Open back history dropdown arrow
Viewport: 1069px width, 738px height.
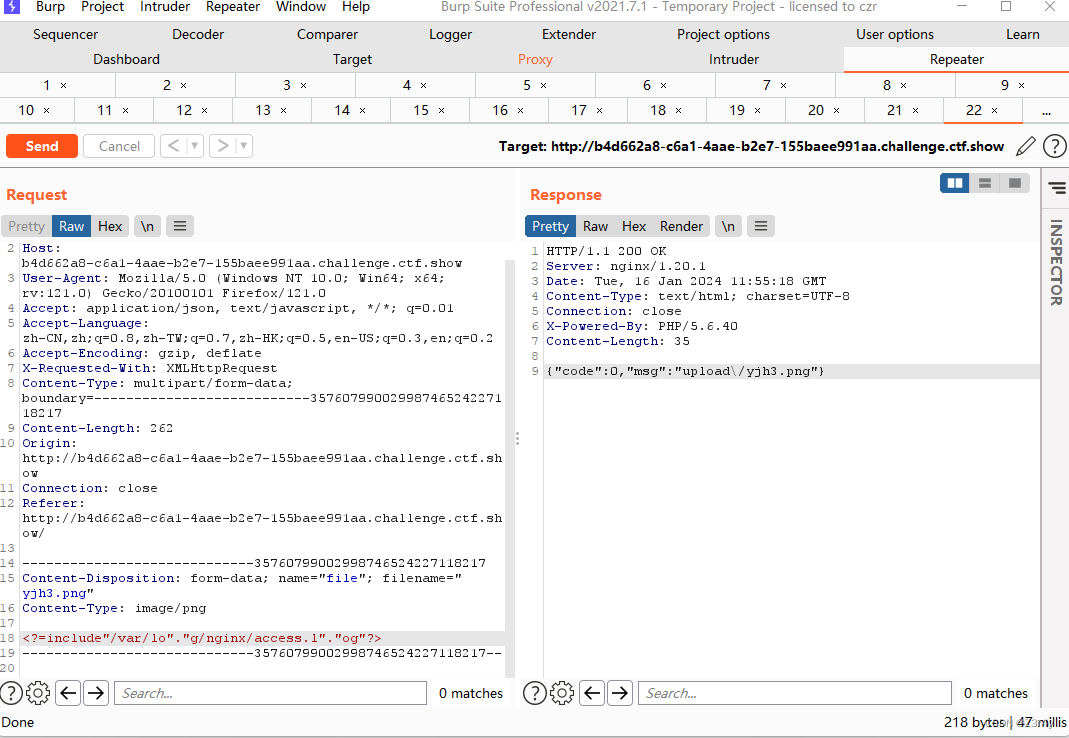point(195,145)
